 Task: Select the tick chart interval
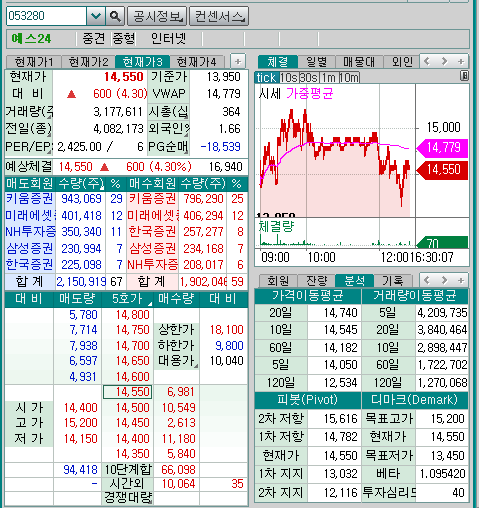point(267,77)
